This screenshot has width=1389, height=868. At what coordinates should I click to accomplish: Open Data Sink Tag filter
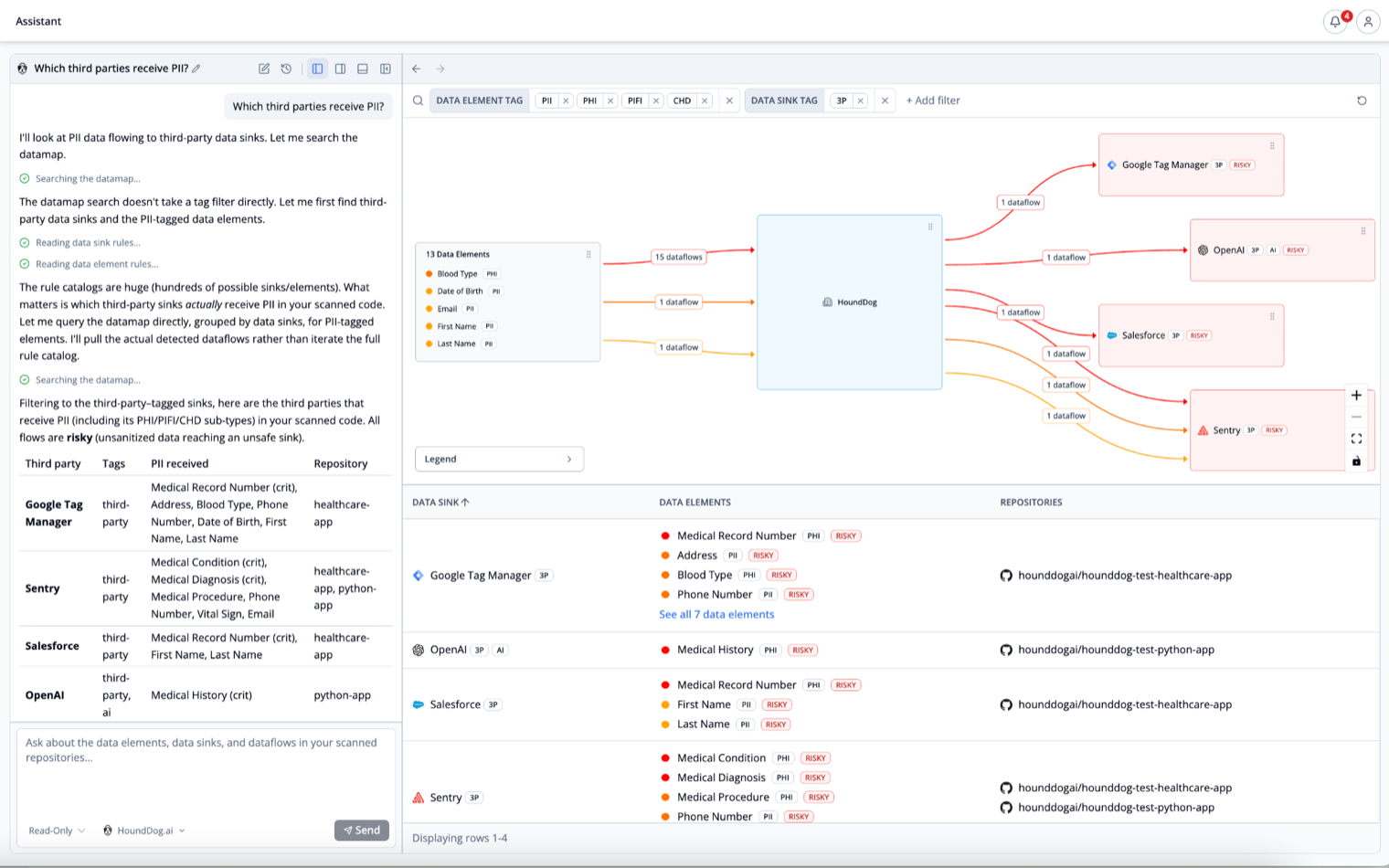(784, 101)
